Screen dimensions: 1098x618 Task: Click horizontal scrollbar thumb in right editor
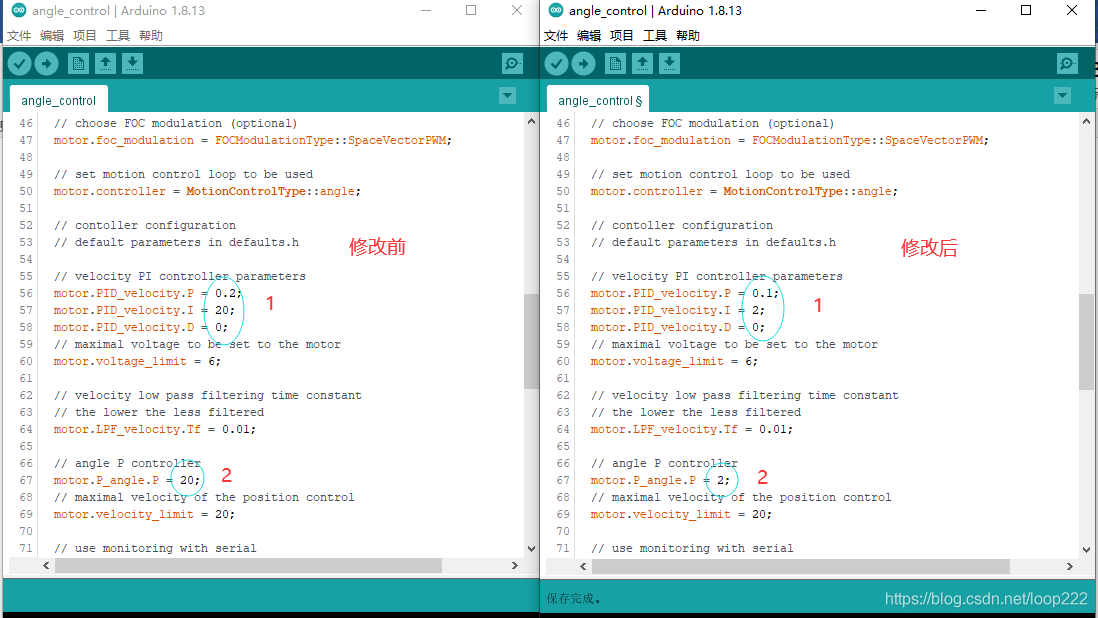pos(801,566)
